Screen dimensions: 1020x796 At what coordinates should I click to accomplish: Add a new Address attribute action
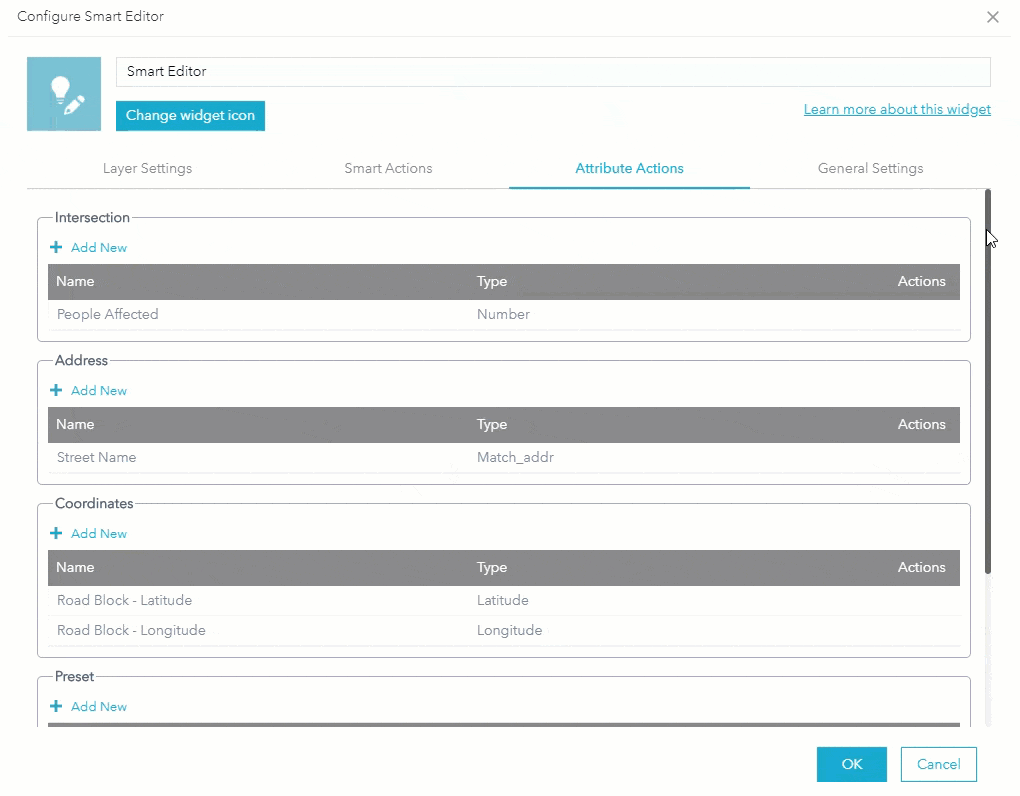point(88,390)
